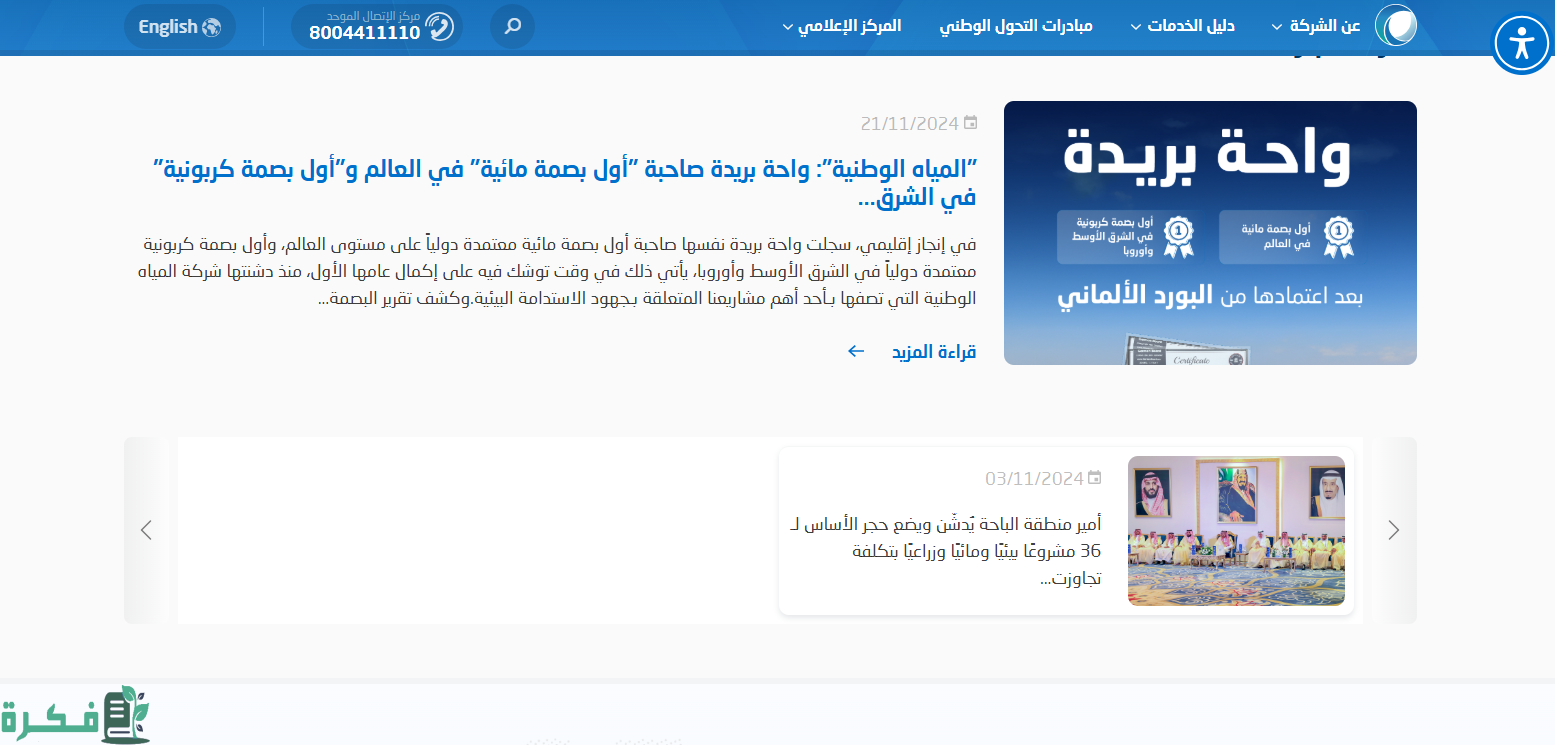This screenshot has height=745, width=1555.
Task: Click the call center phone icon
Action: pos(440,27)
